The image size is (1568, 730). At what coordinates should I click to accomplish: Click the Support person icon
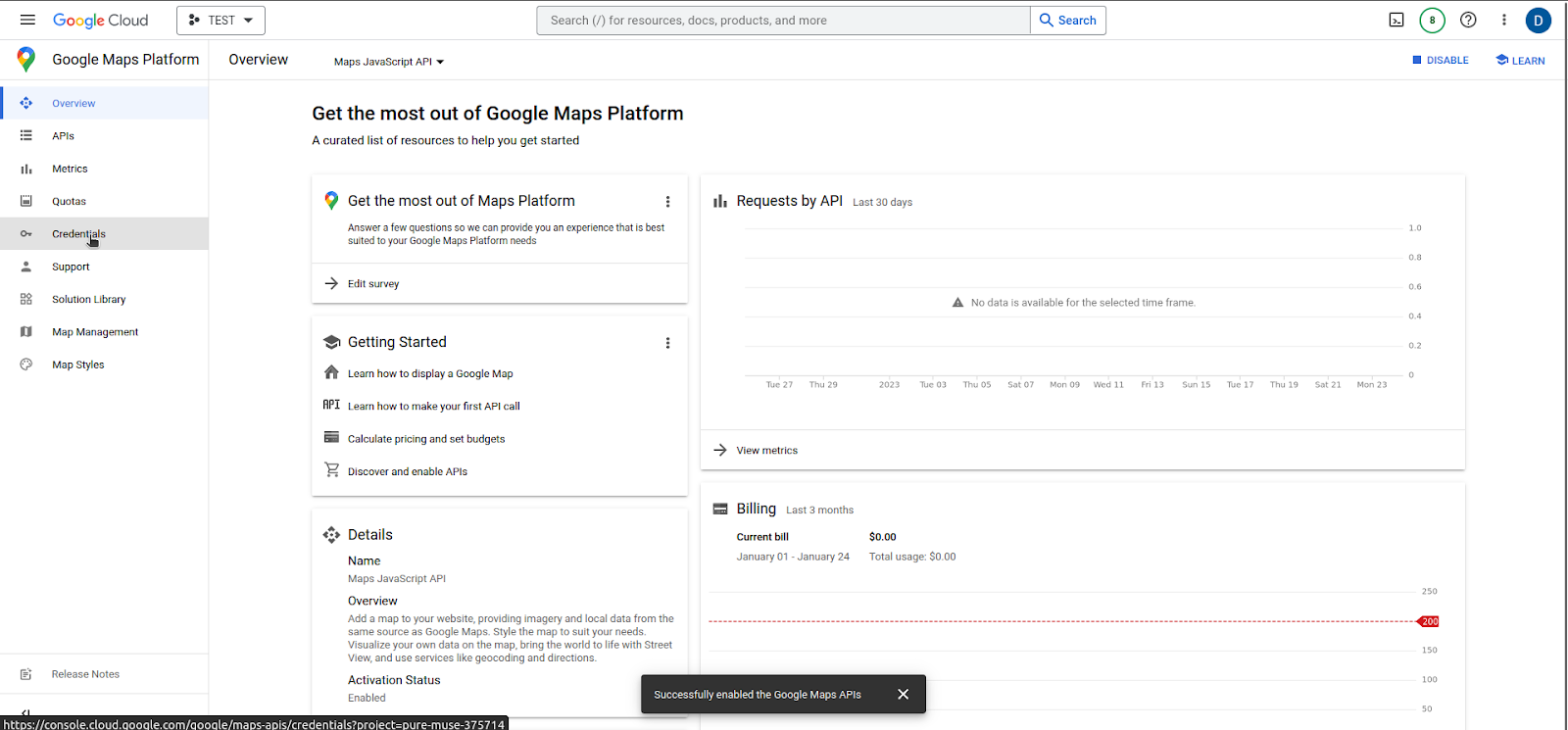pos(26,267)
